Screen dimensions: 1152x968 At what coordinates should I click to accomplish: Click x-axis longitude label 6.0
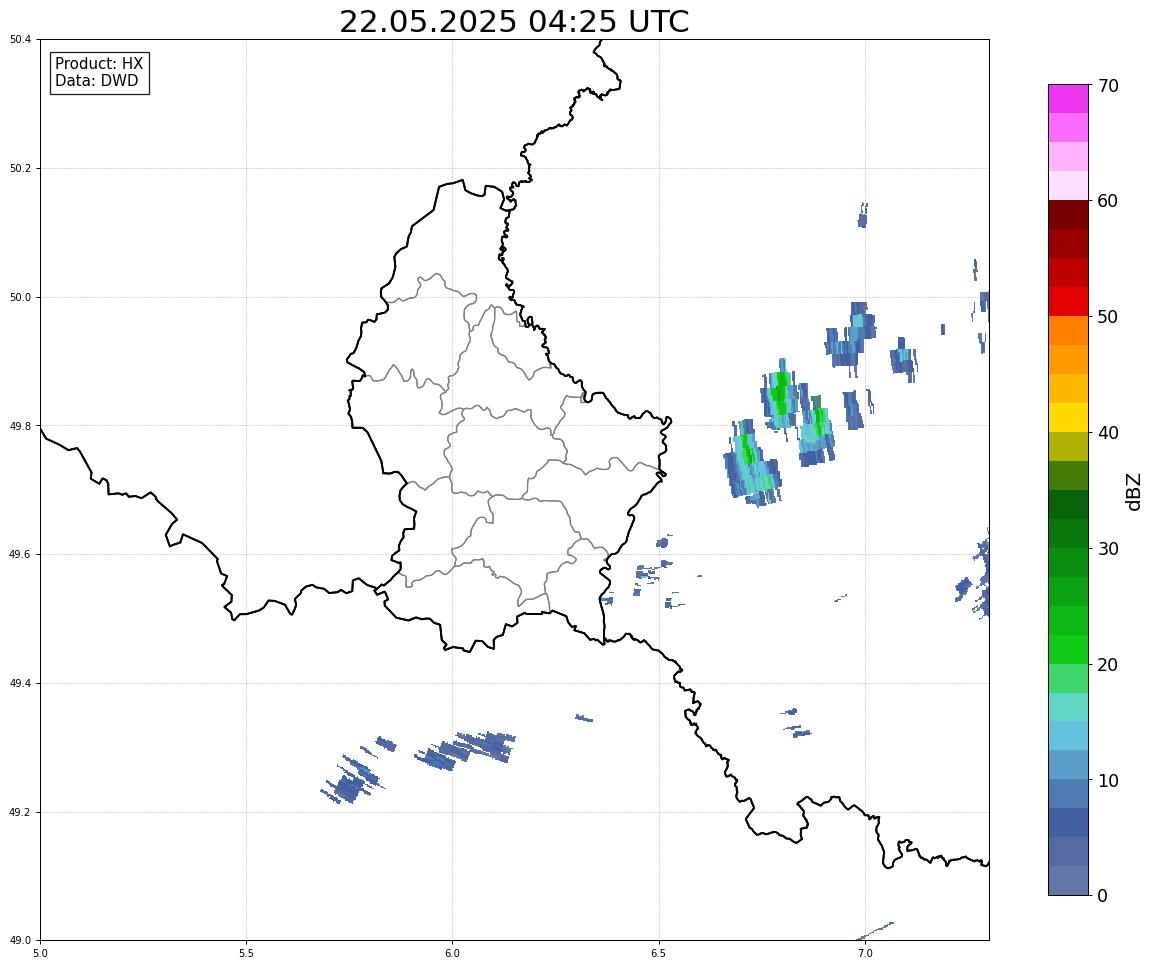tap(453, 953)
